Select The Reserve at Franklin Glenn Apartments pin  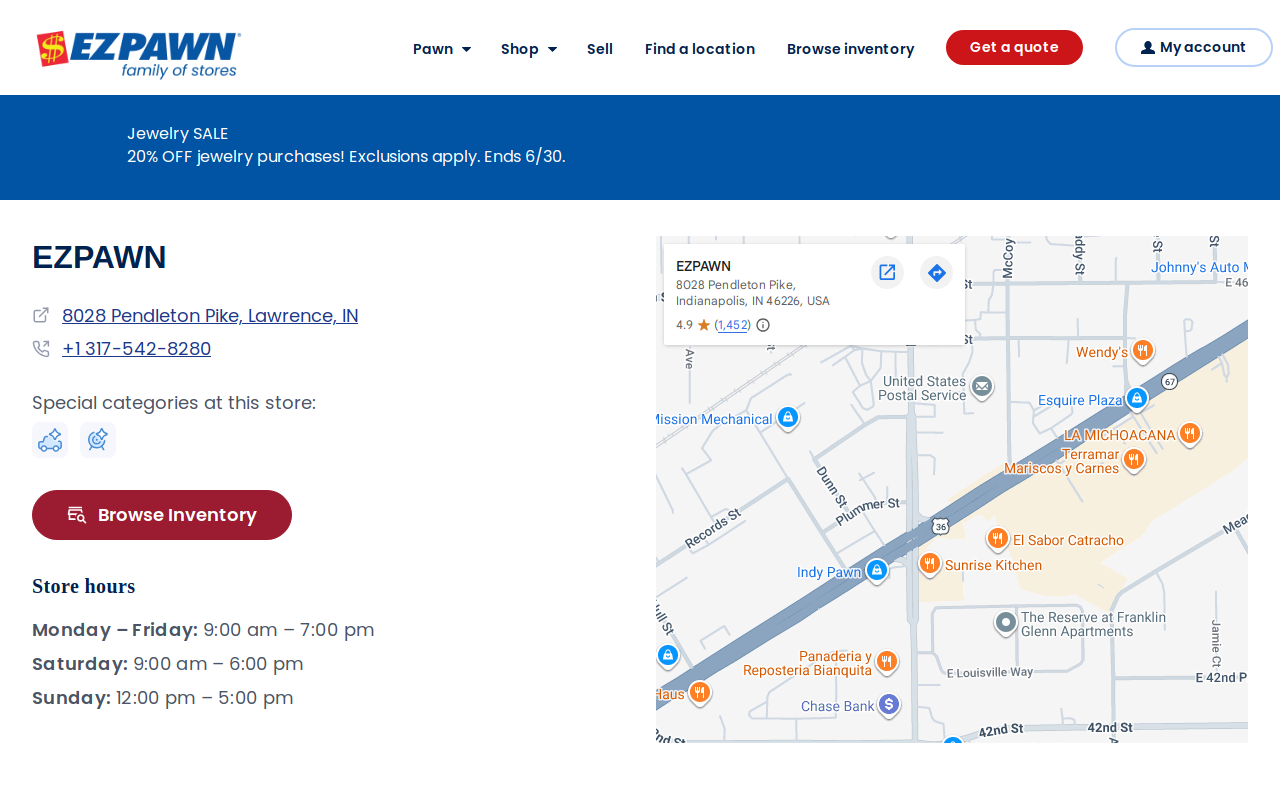[x=1006, y=623]
